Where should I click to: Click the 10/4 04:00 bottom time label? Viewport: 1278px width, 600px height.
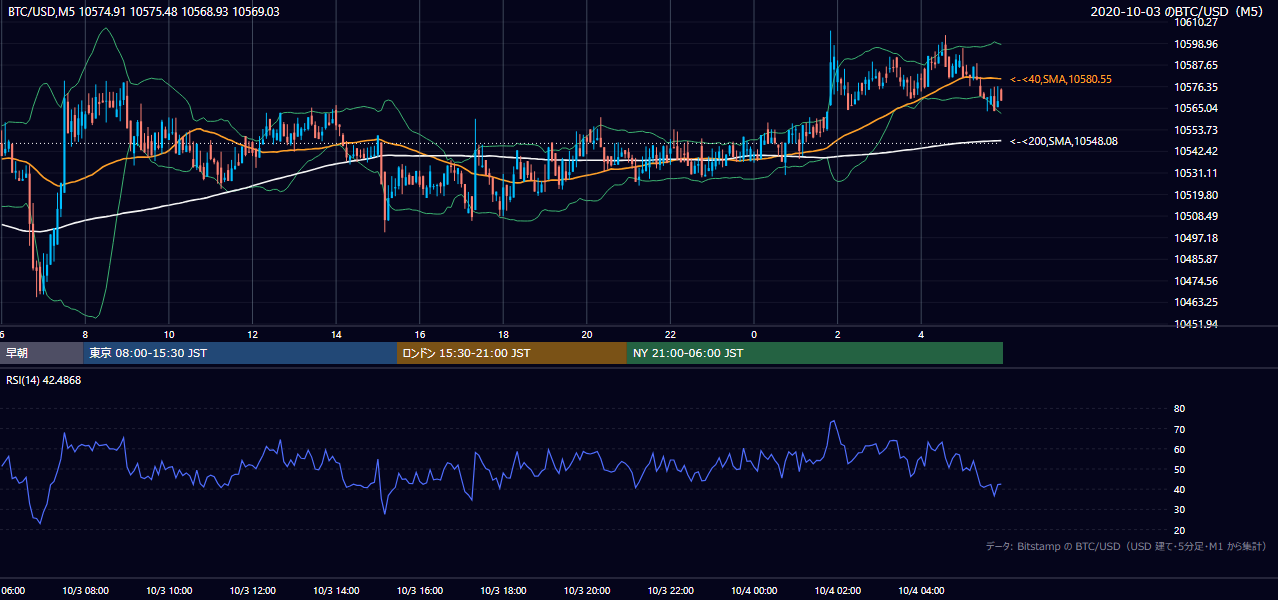[921, 591]
